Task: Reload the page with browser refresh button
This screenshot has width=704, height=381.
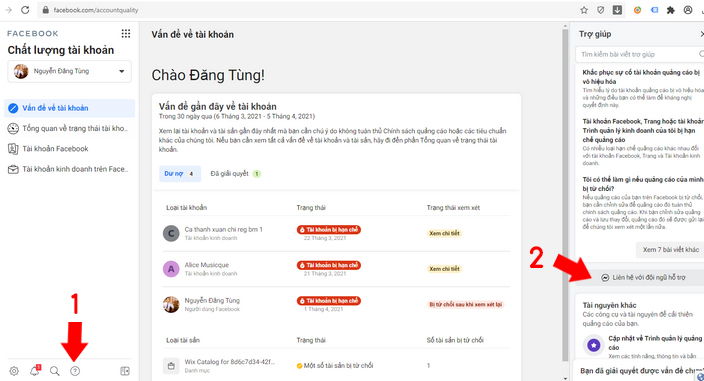Action: coord(25,10)
